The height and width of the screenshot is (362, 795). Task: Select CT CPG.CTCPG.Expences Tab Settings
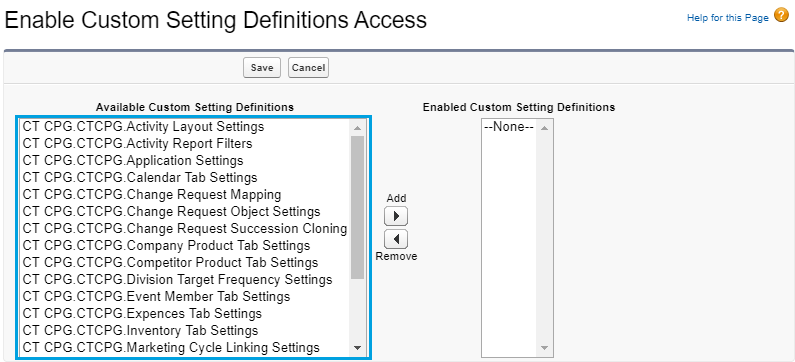[185, 313]
